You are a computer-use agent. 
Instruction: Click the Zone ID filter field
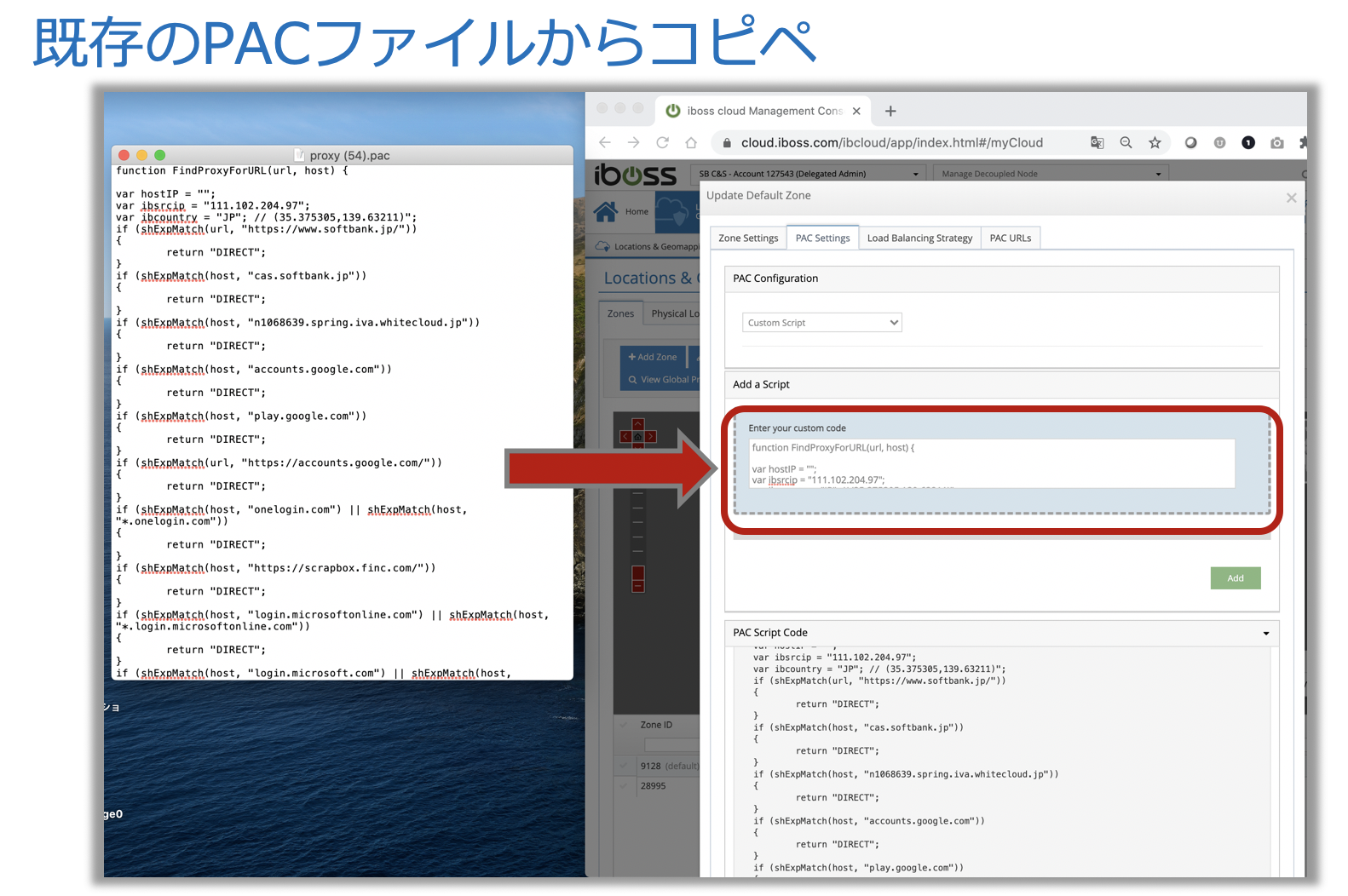pos(671,745)
